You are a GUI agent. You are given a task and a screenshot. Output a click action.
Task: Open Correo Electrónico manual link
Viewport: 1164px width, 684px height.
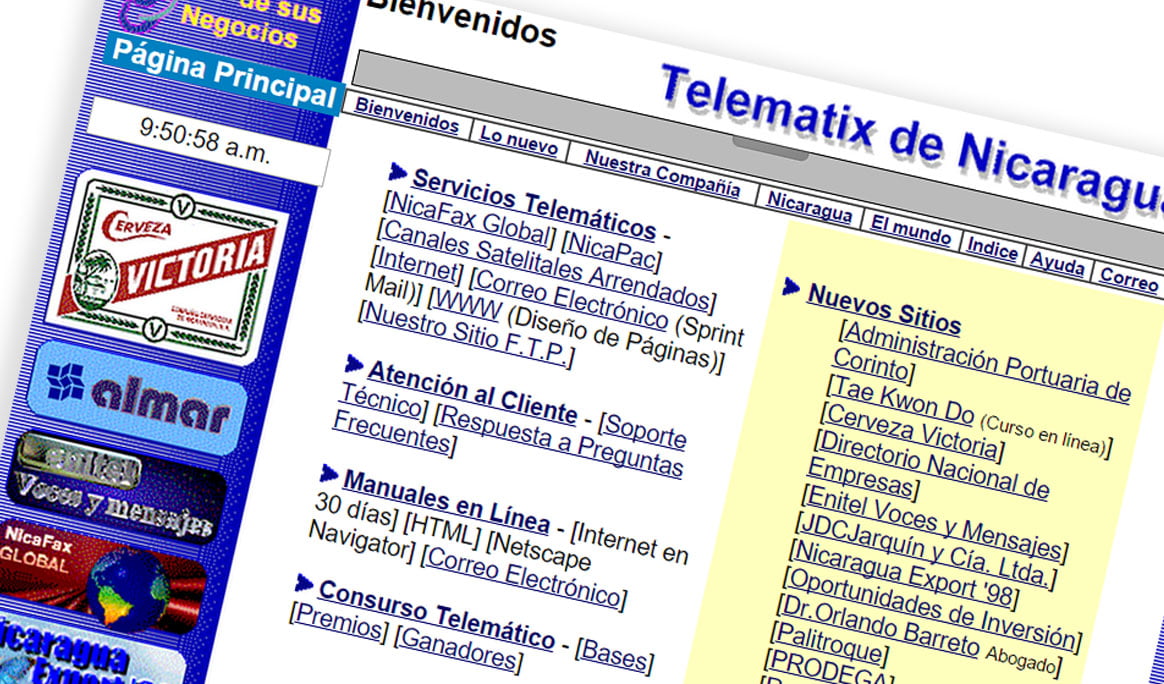tap(524, 576)
